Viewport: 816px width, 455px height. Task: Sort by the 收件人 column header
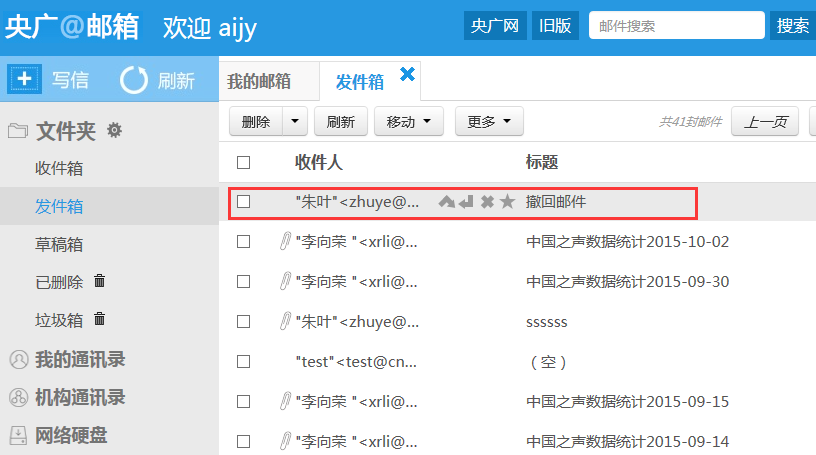coord(318,162)
